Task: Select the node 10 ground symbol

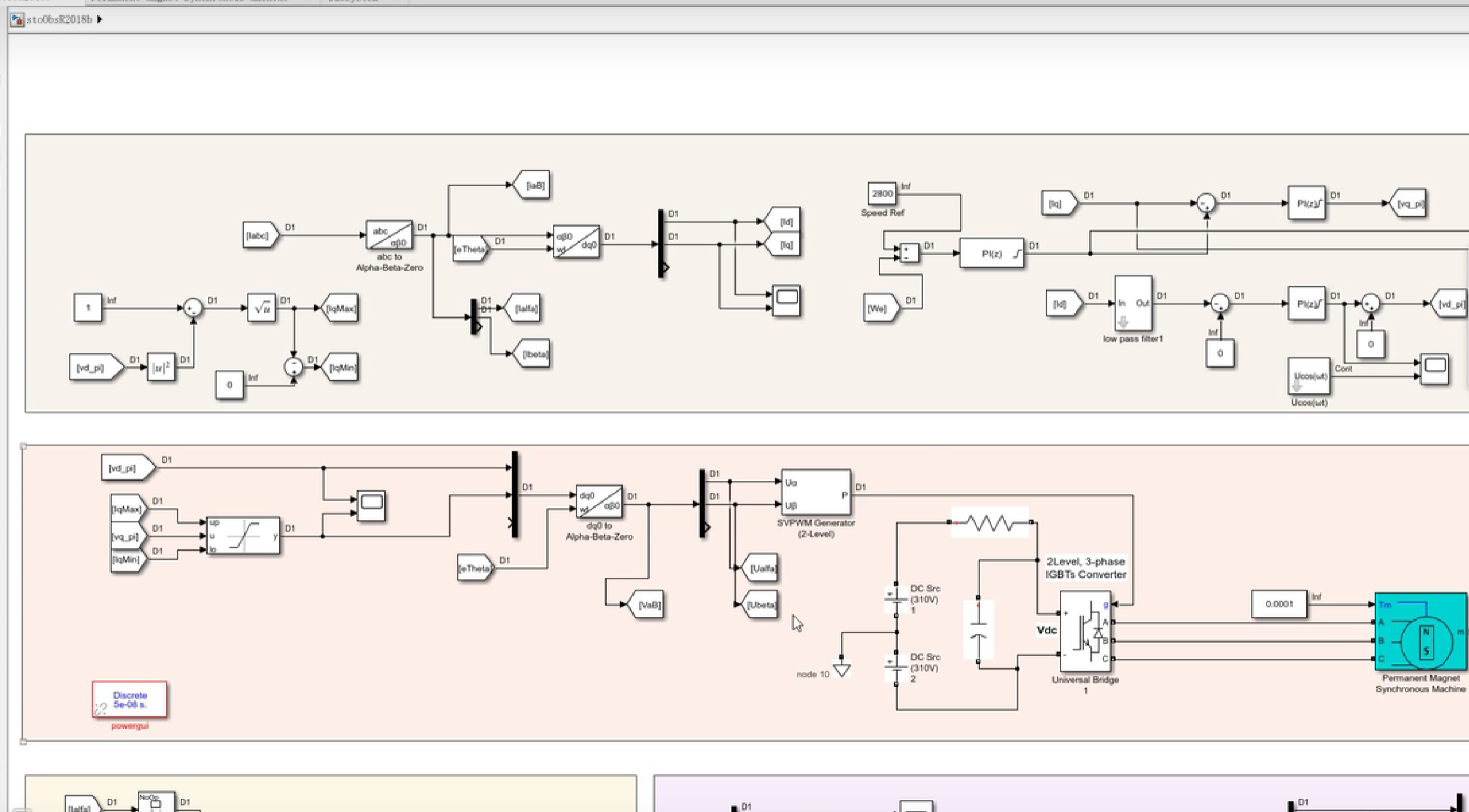Action: (842, 669)
